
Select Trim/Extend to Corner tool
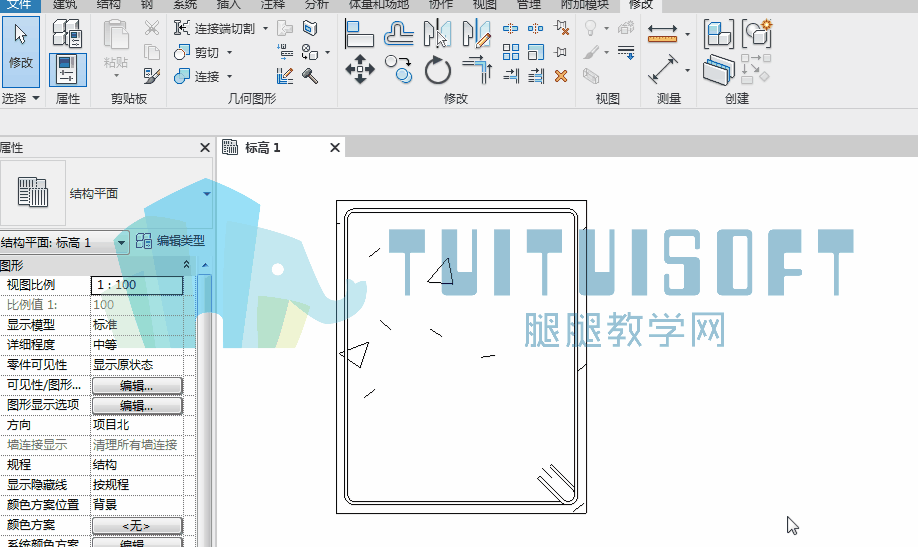(x=477, y=70)
